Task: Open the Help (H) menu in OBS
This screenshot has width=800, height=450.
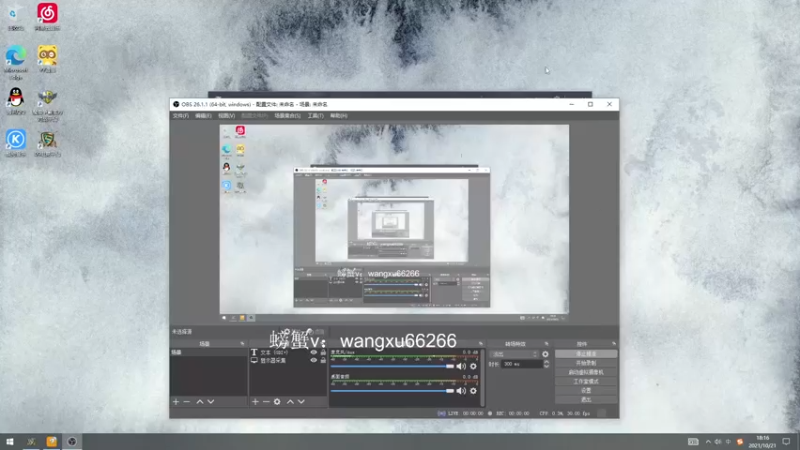Action: (339, 116)
